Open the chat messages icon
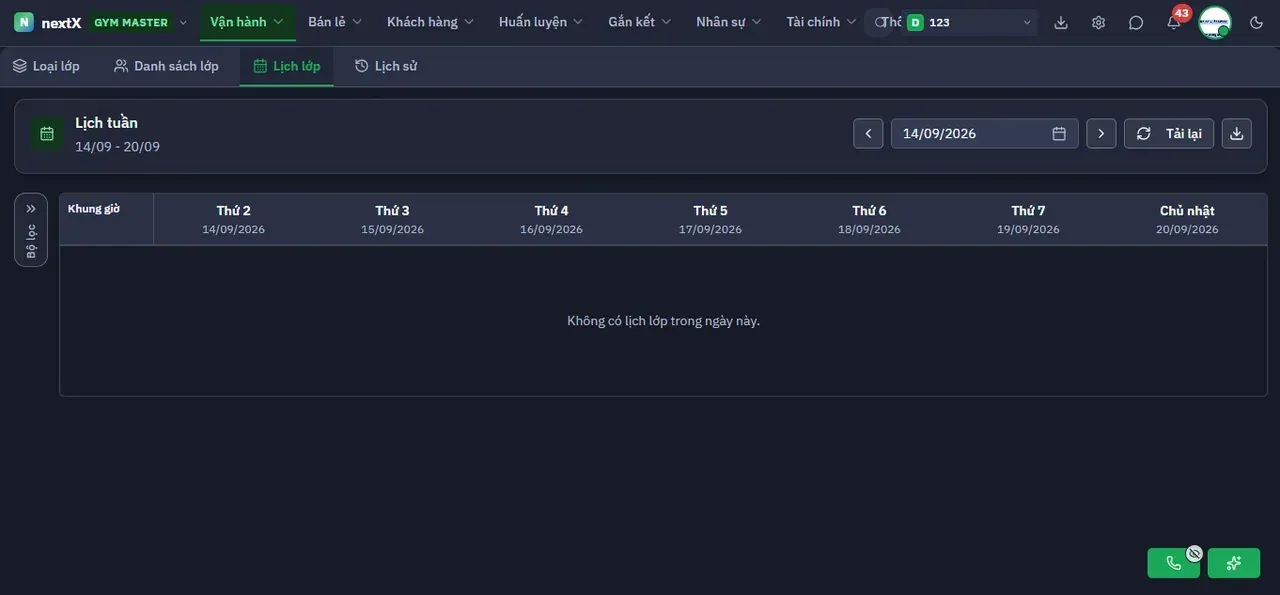Image resolution: width=1280 pixels, height=595 pixels. tap(1136, 22)
